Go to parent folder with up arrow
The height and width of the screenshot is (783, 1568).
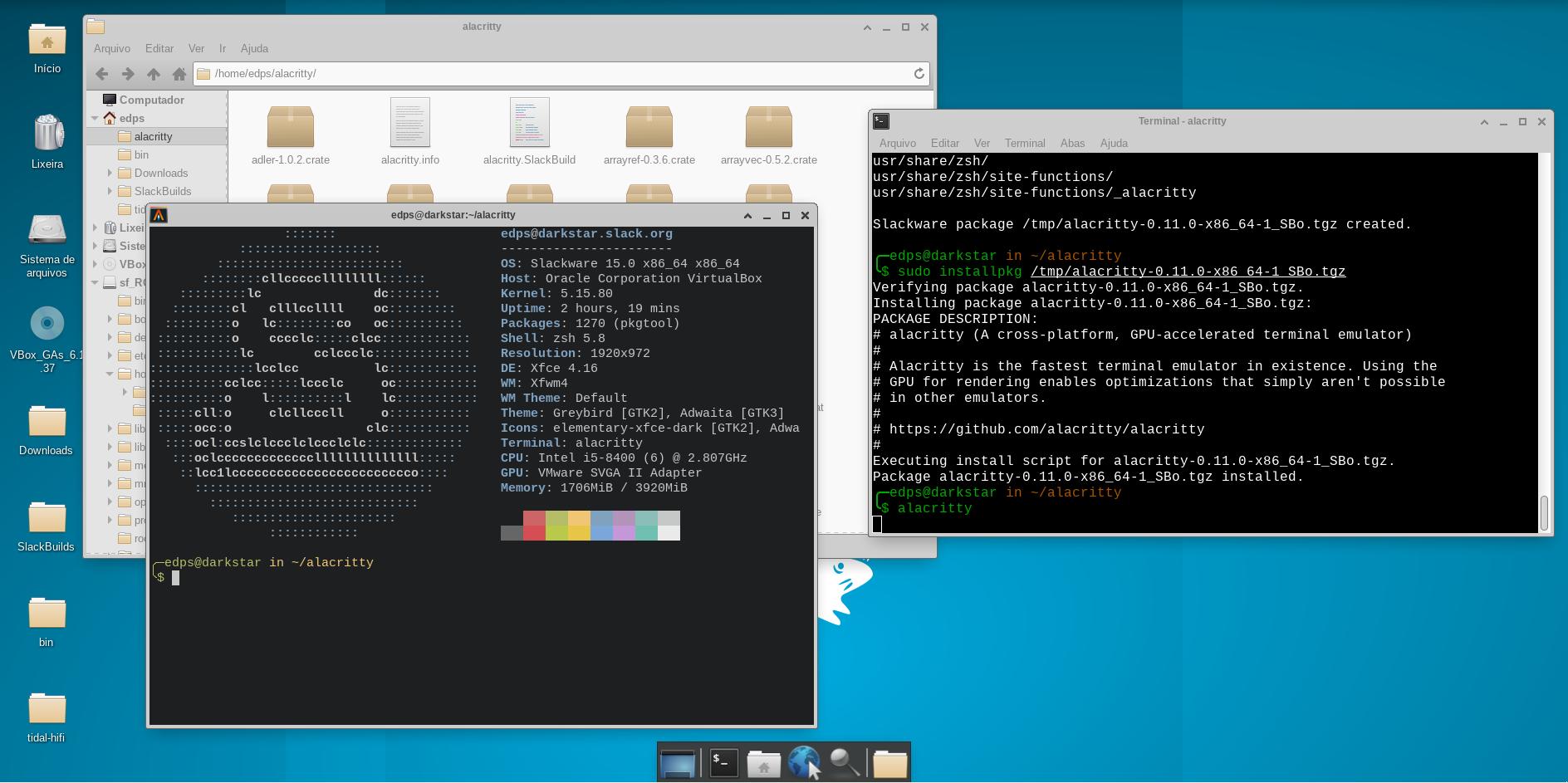click(153, 74)
